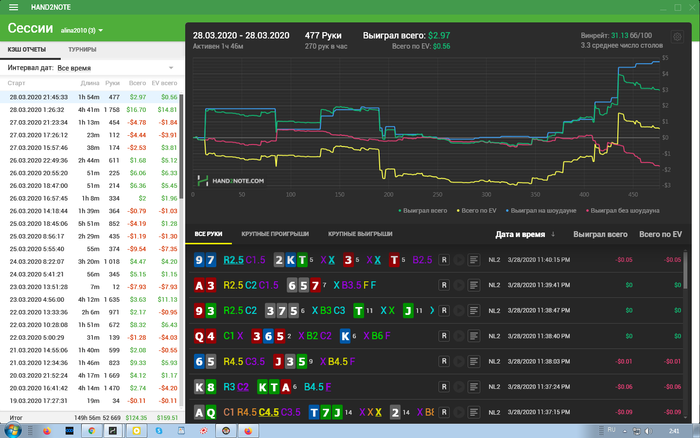
Task: Select the 'ВСЕ РУКИ' tab
Action: [x=208, y=234]
